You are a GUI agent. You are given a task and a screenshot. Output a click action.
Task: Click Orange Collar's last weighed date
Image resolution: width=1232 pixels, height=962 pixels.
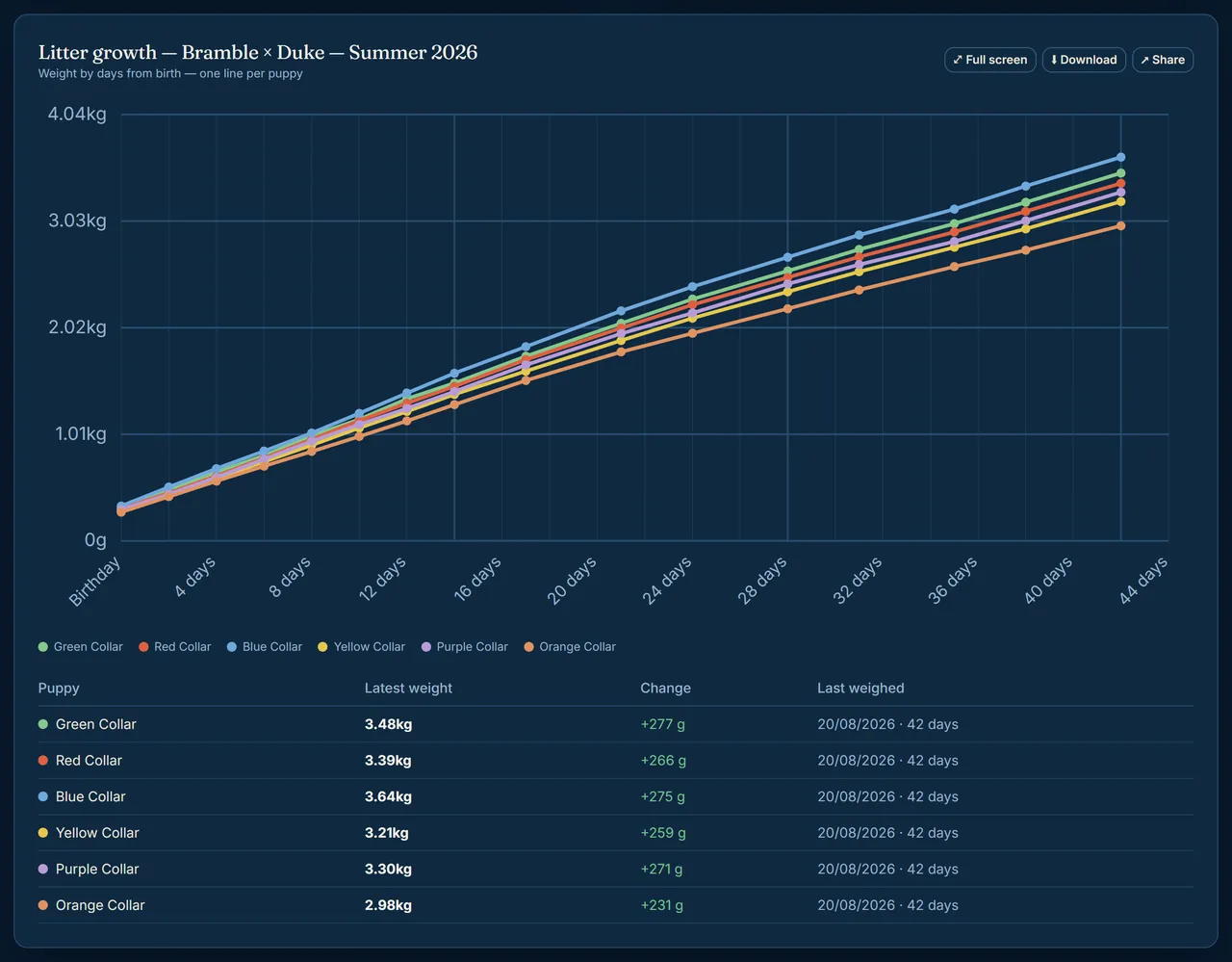point(887,905)
